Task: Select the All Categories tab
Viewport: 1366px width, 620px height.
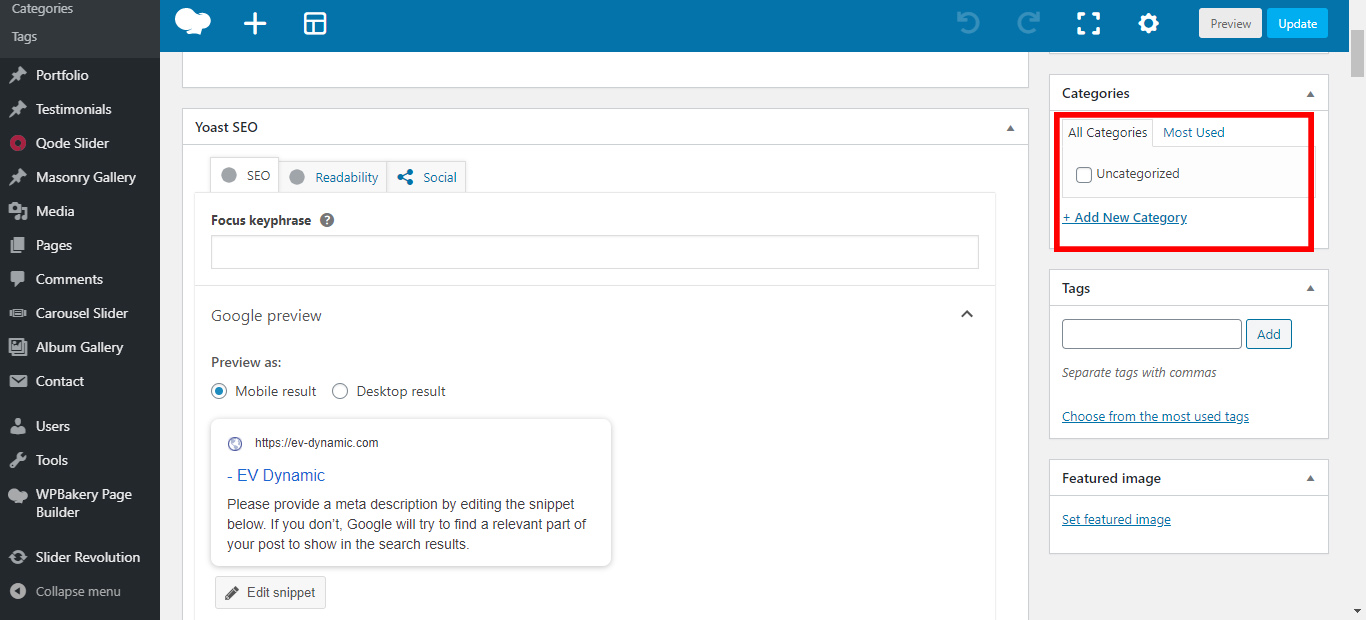Action: (1108, 132)
